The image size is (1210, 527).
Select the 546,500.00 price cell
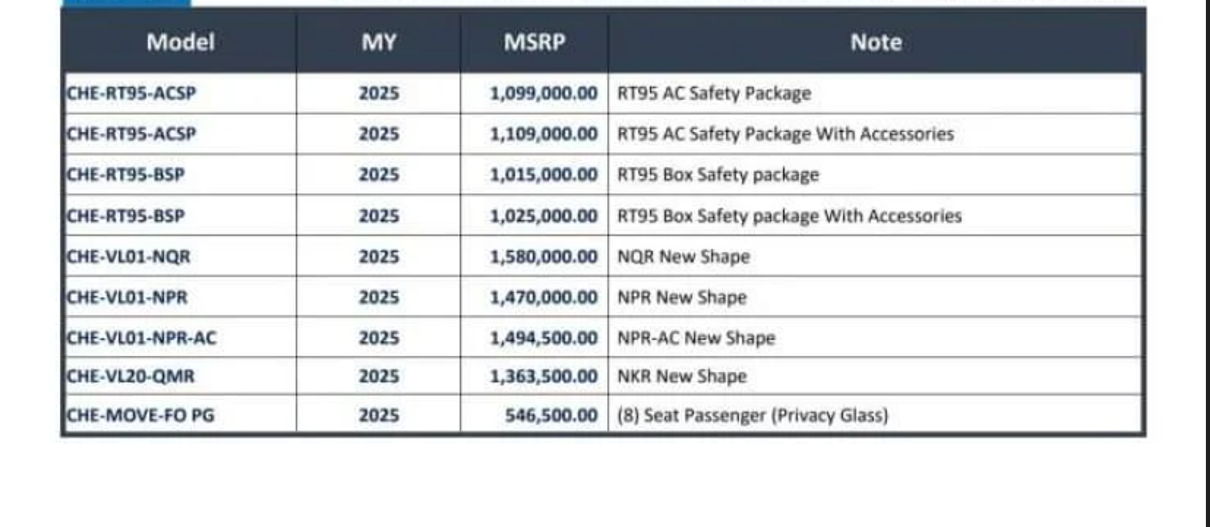(x=551, y=416)
